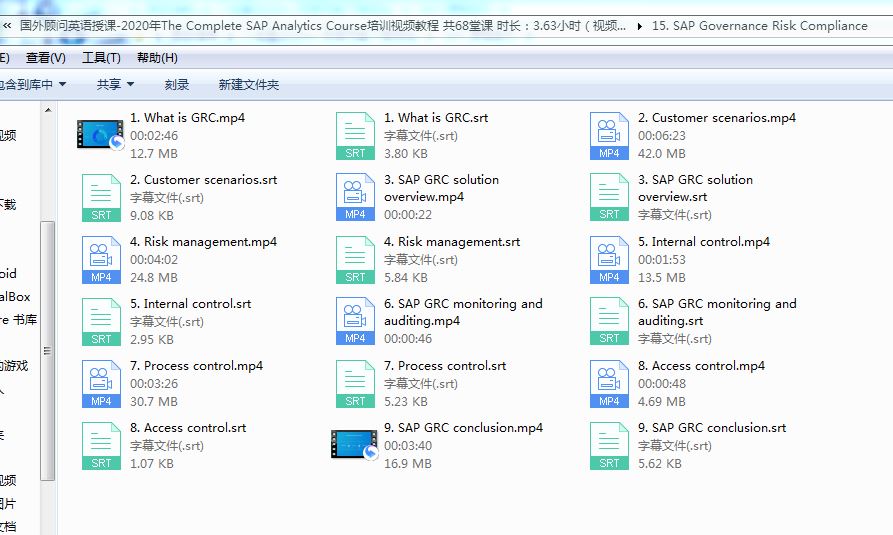The height and width of the screenshot is (535, 893).
Task: Select the '4. Risk management.srt' file icon
Action: (x=355, y=260)
